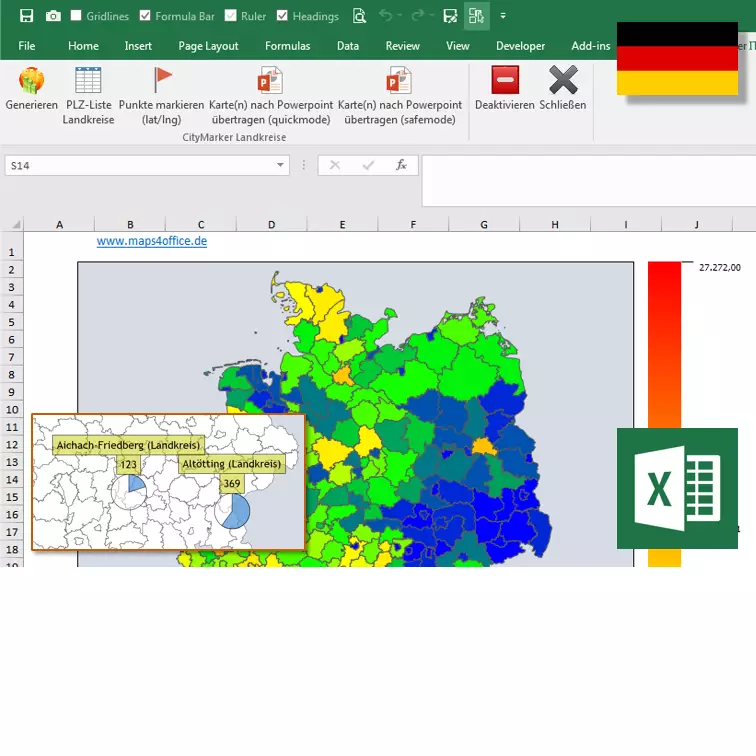Switch to the Page Layout tab

[x=208, y=46]
